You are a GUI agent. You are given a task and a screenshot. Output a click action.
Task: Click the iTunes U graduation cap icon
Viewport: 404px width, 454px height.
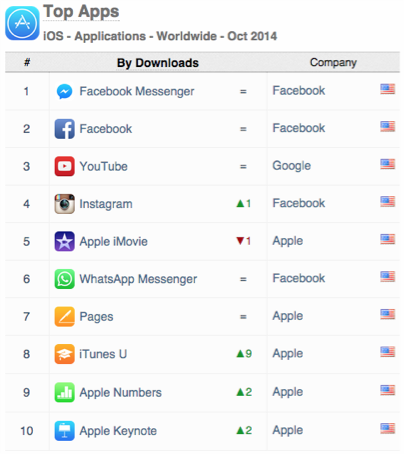tap(64, 354)
